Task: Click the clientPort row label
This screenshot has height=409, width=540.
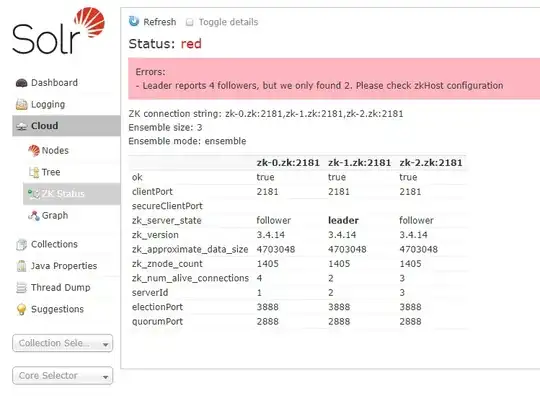Action: 152,192
